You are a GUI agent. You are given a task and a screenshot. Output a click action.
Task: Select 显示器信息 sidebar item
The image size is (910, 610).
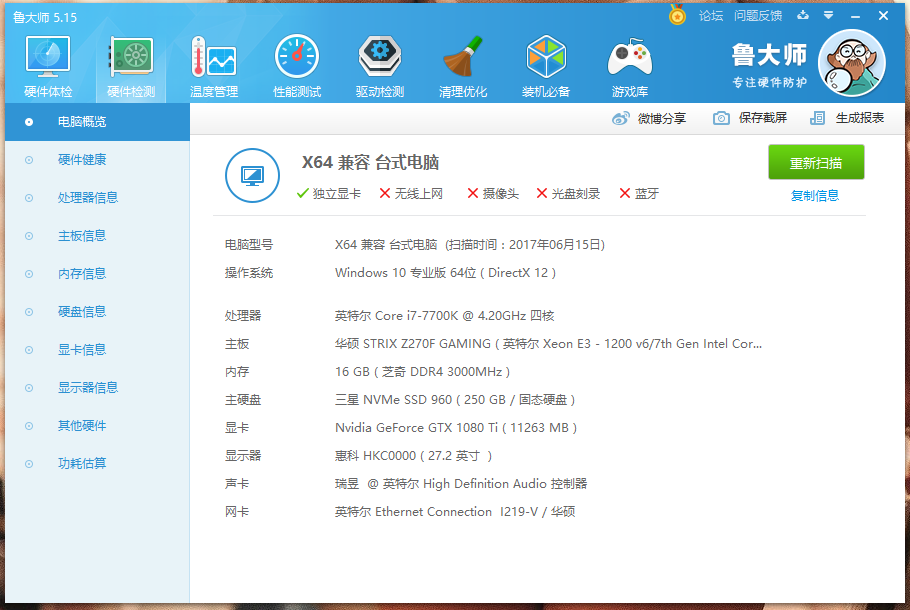pyautogui.click(x=98, y=388)
